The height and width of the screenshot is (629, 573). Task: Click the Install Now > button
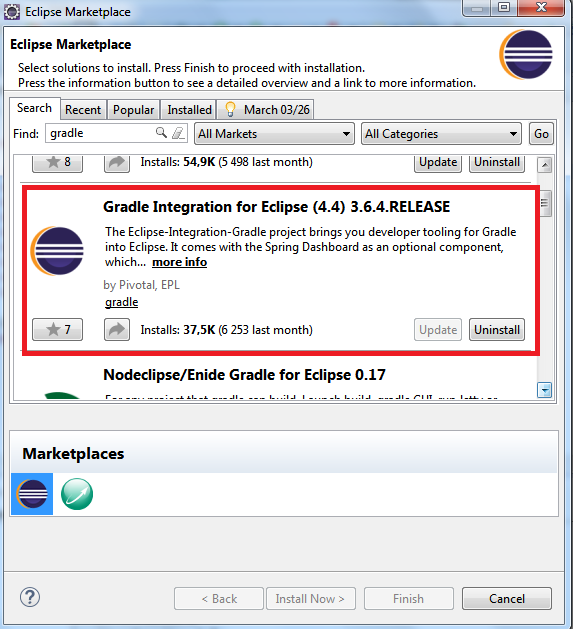(310, 599)
